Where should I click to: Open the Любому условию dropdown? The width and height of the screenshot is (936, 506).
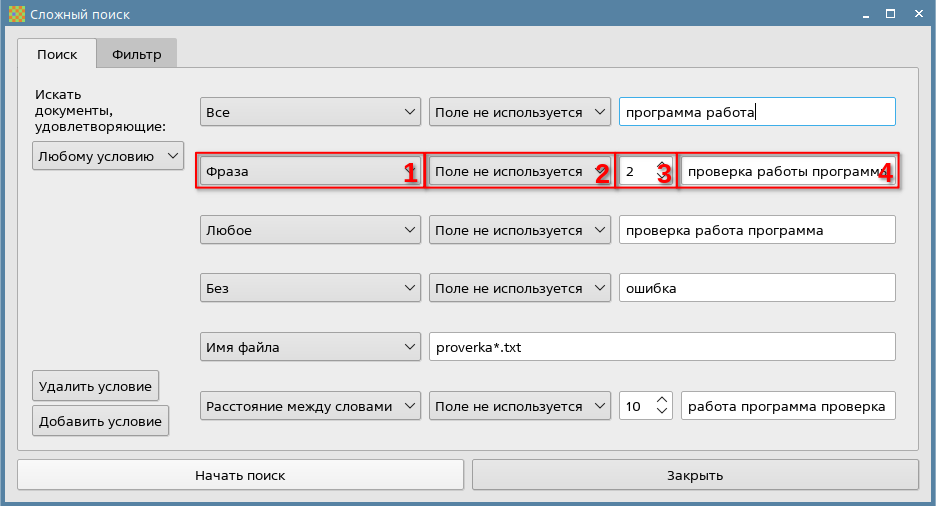[x=108, y=156]
